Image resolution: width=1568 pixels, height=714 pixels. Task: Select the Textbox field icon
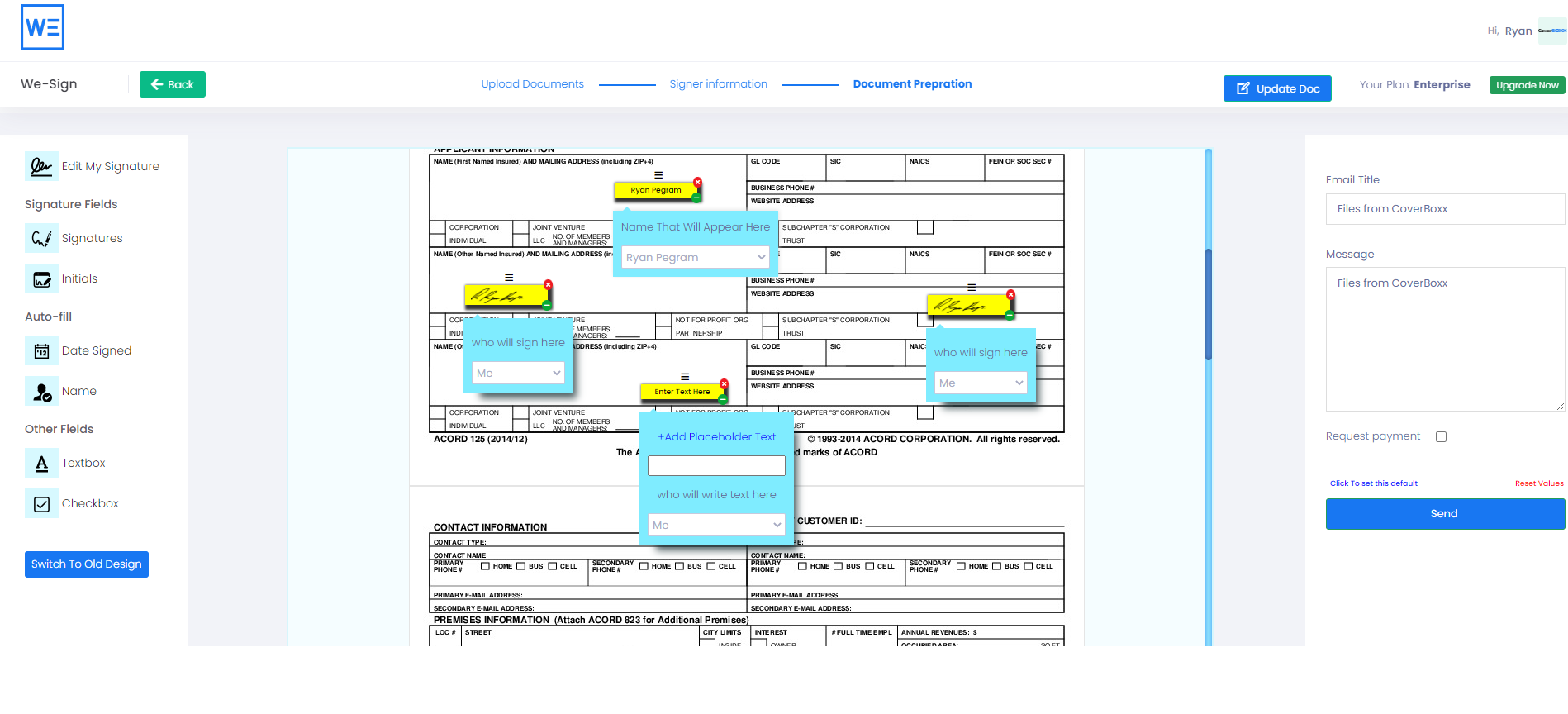[x=41, y=463]
